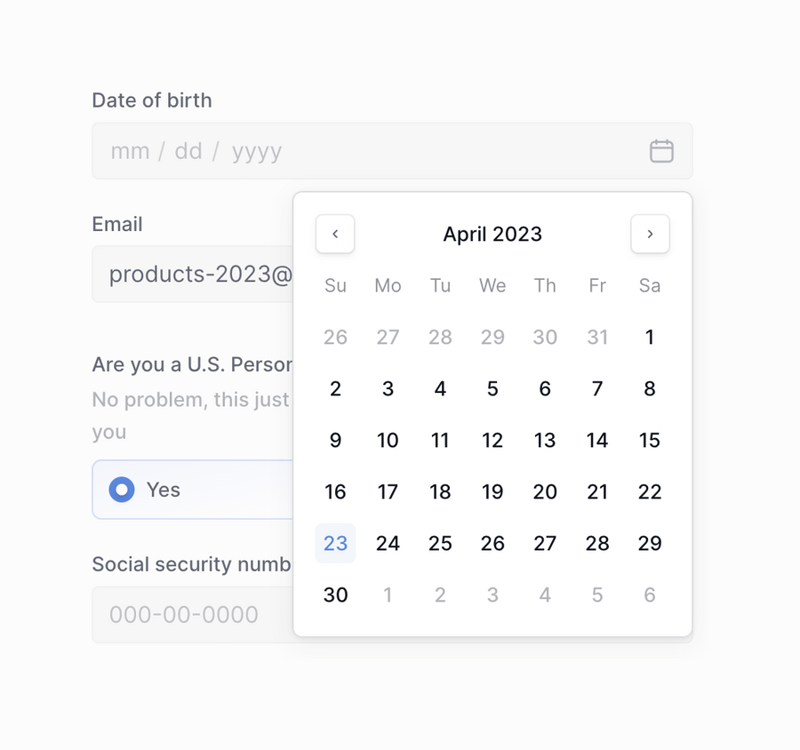Click the Su weekday column header
Viewport: 800px width, 750px height.
coord(335,286)
